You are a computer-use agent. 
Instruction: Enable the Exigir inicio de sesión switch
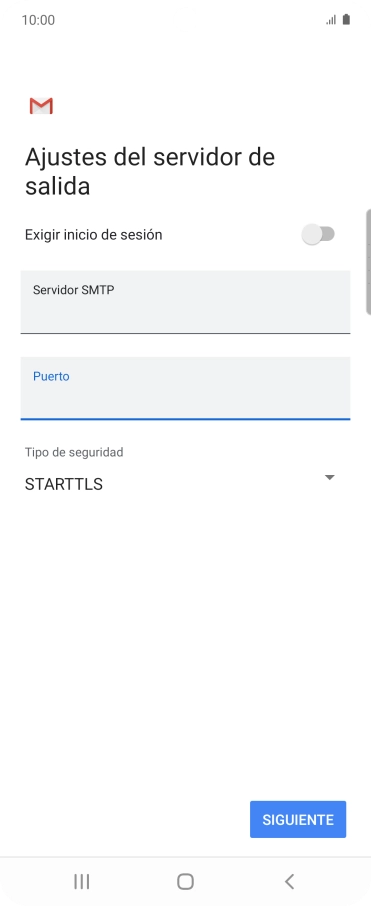(x=318, y=234)
